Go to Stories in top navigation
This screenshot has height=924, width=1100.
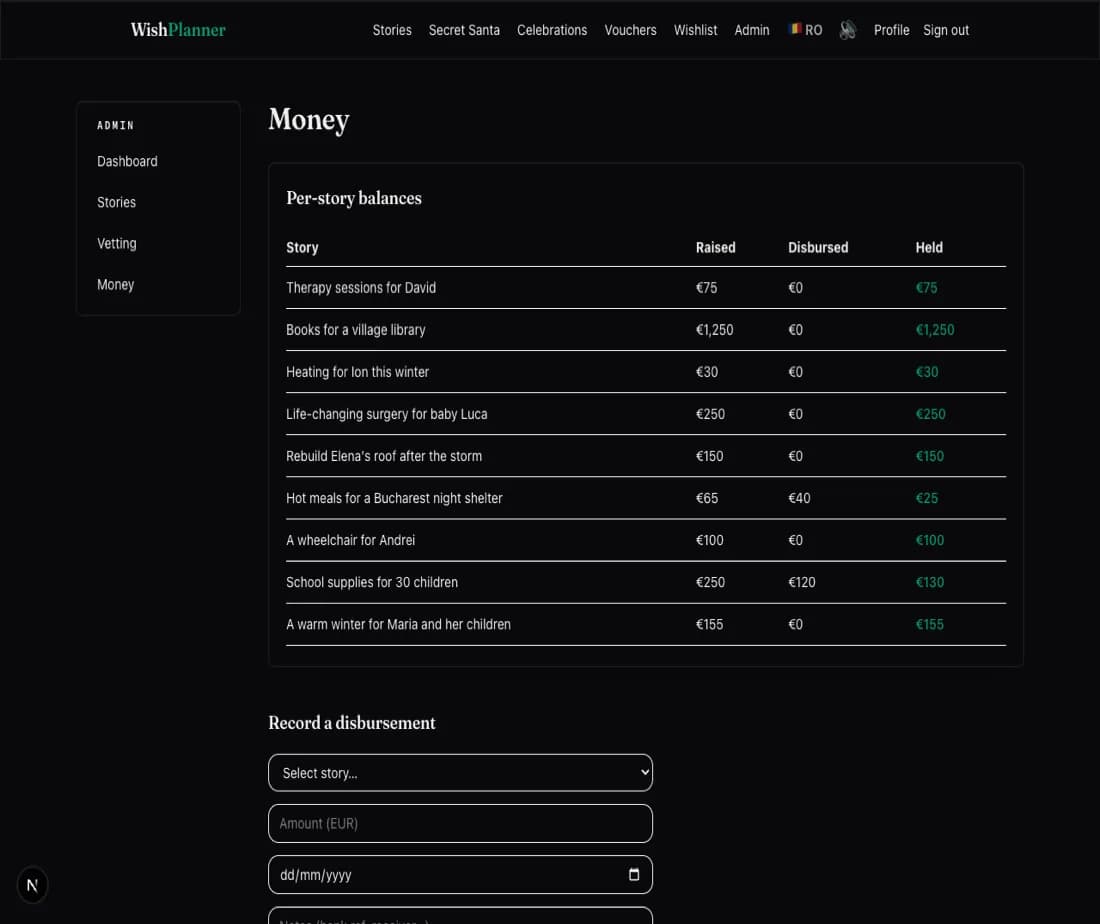pyautogui.click(x=391, y=30)
